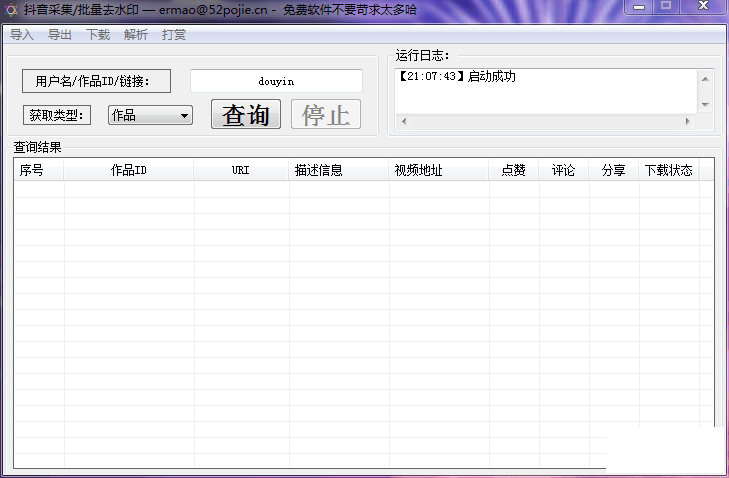Click the 启动成功 log entry
This screenshot has width=729, height=478.
click(x=457, y=76)
